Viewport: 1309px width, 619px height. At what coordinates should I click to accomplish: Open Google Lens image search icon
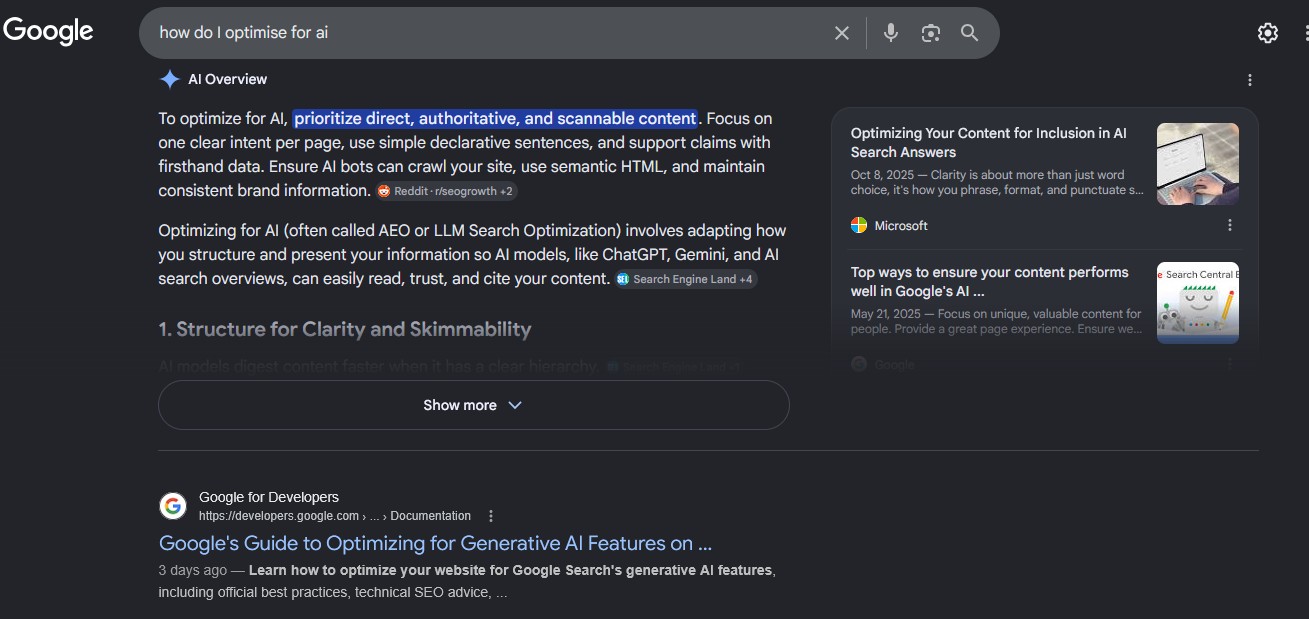coord(930,33)
